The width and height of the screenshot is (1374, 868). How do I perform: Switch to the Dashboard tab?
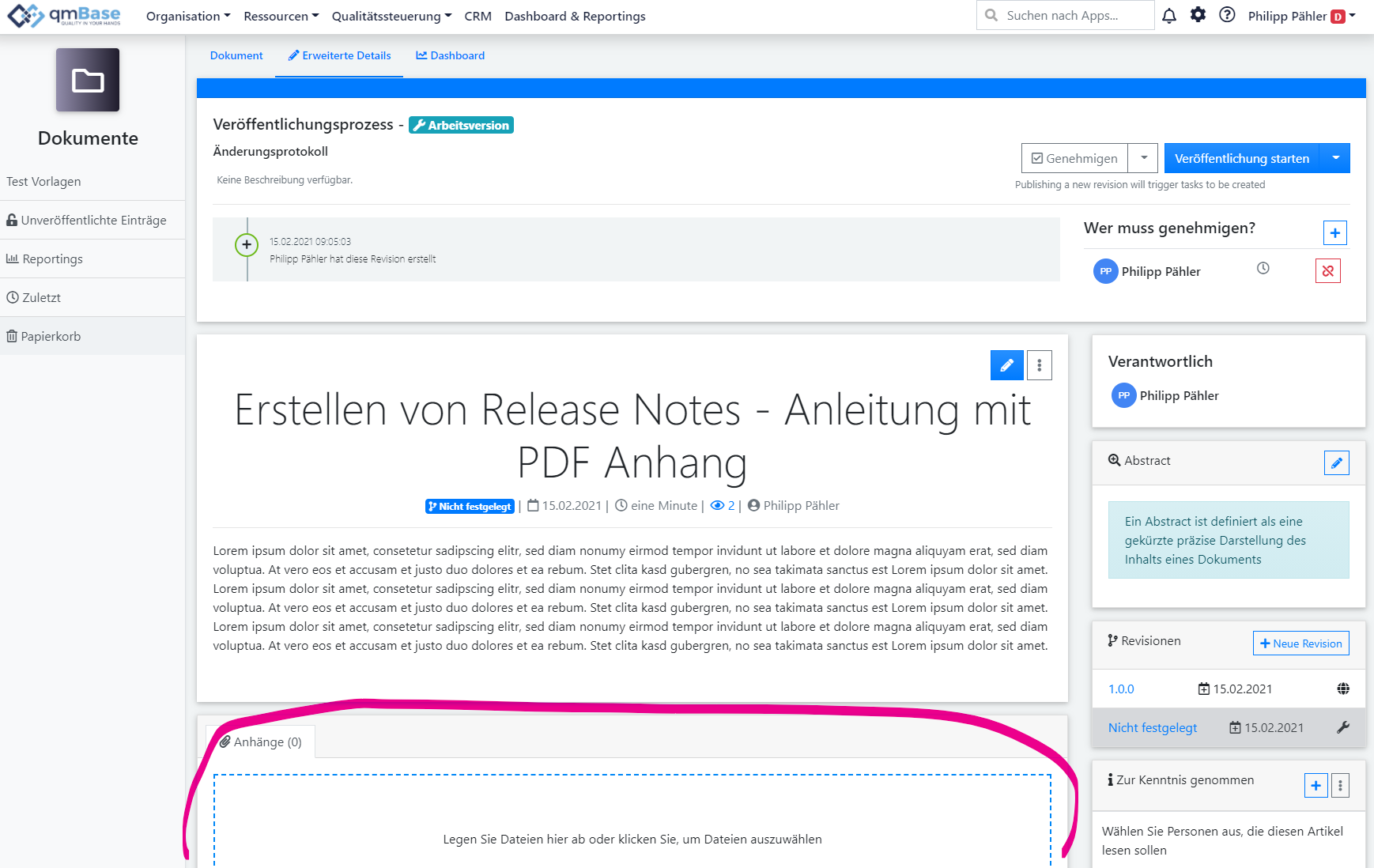[451, 55]
